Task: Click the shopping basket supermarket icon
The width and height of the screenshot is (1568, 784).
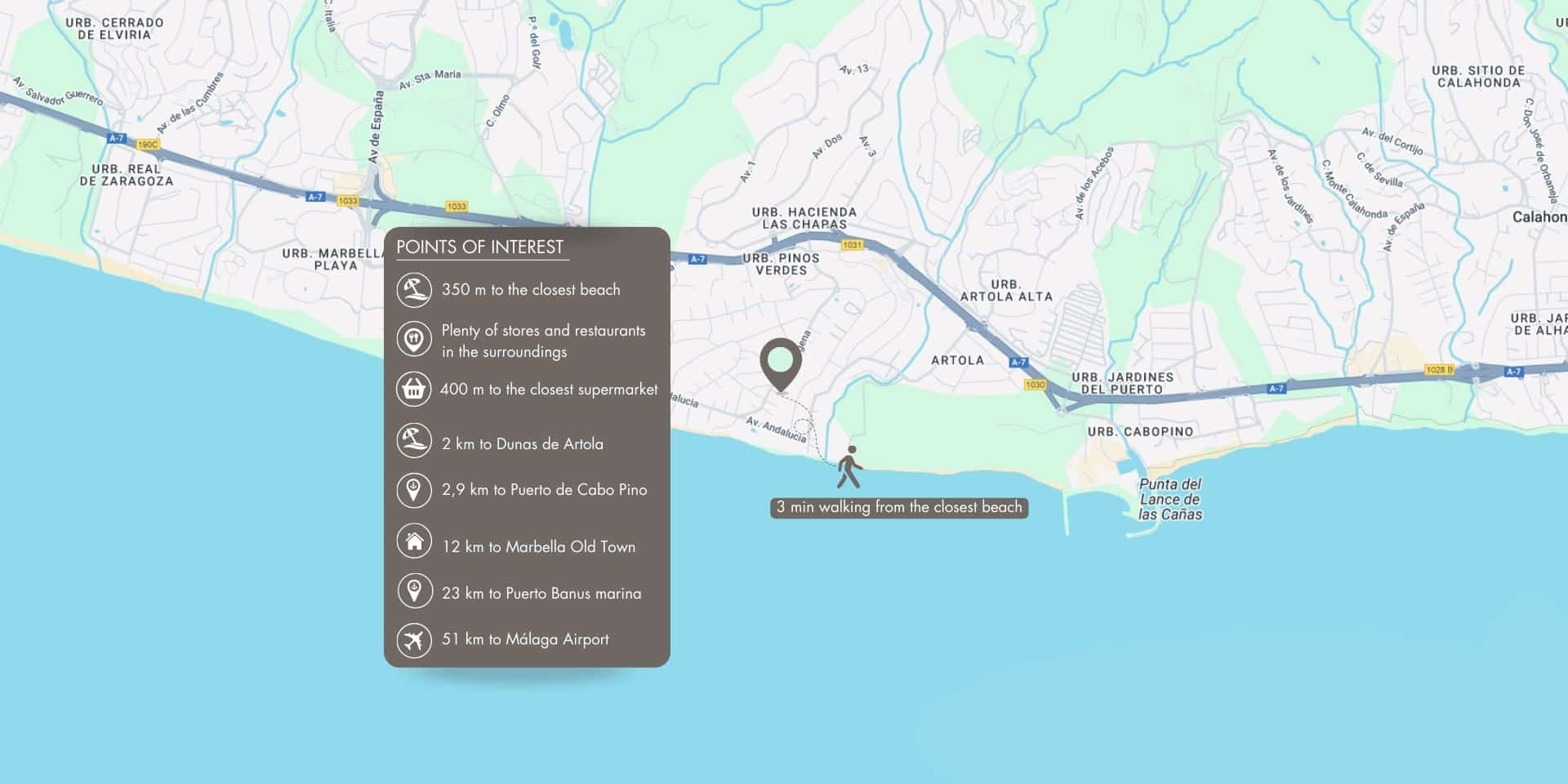Action: tap(414, 390)
